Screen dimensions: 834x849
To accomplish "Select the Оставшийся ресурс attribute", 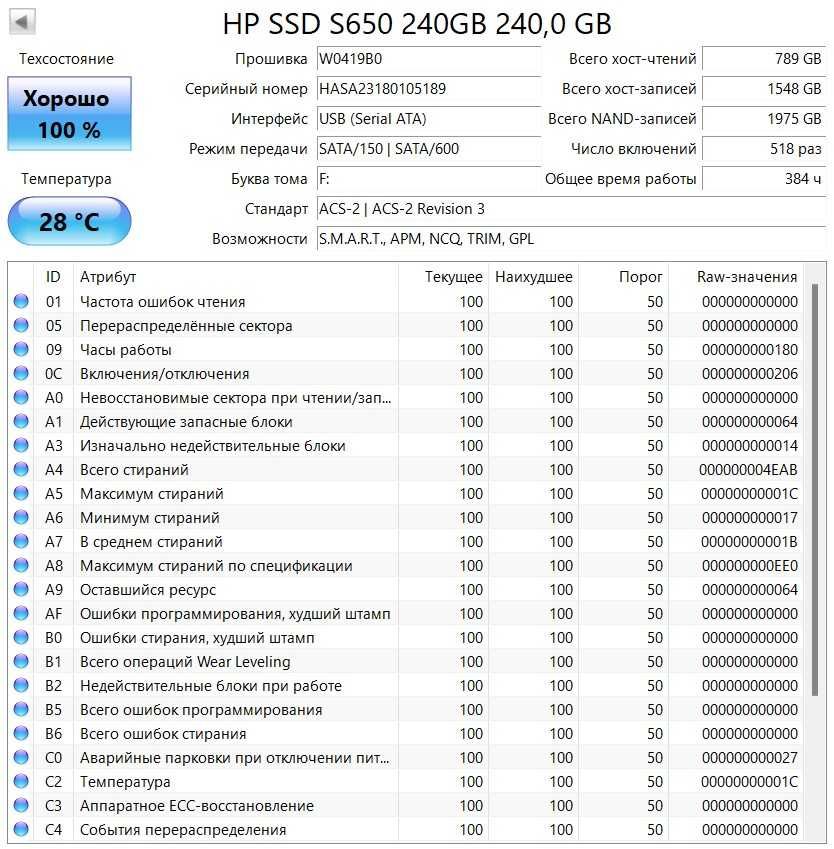I will pos(406,590).
